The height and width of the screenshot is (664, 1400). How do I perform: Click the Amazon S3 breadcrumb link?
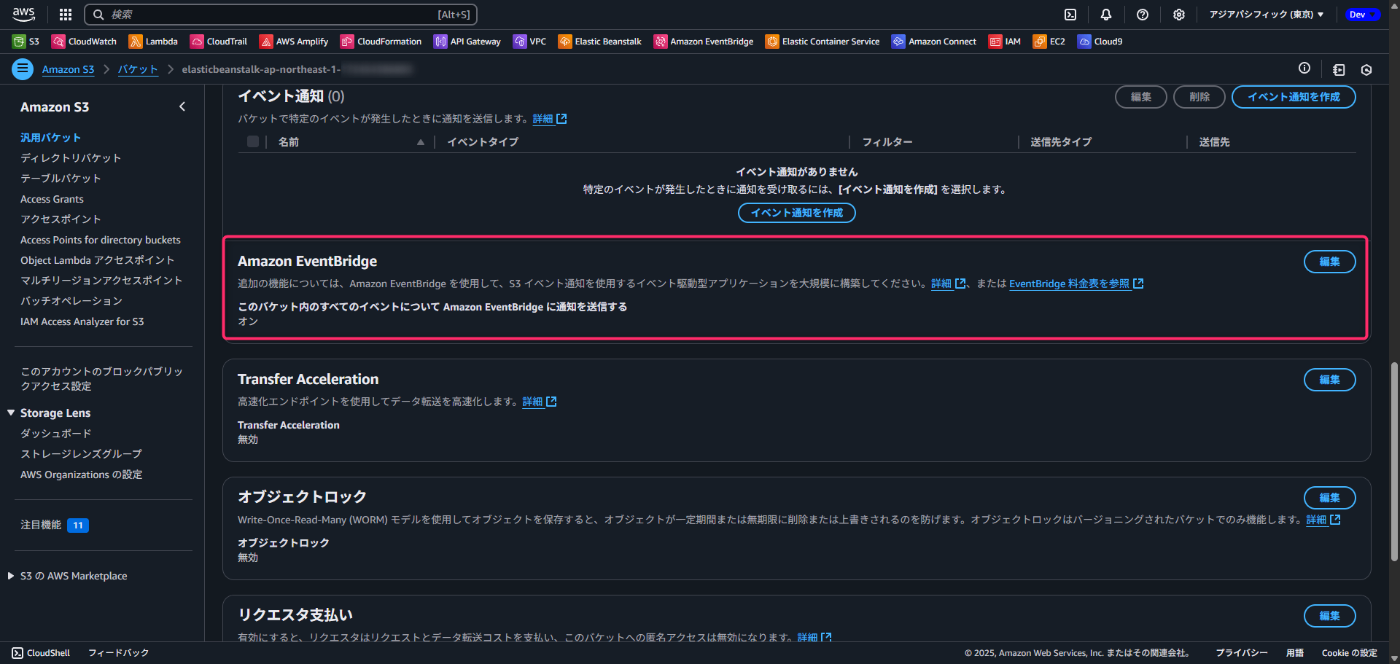(68, 70)
